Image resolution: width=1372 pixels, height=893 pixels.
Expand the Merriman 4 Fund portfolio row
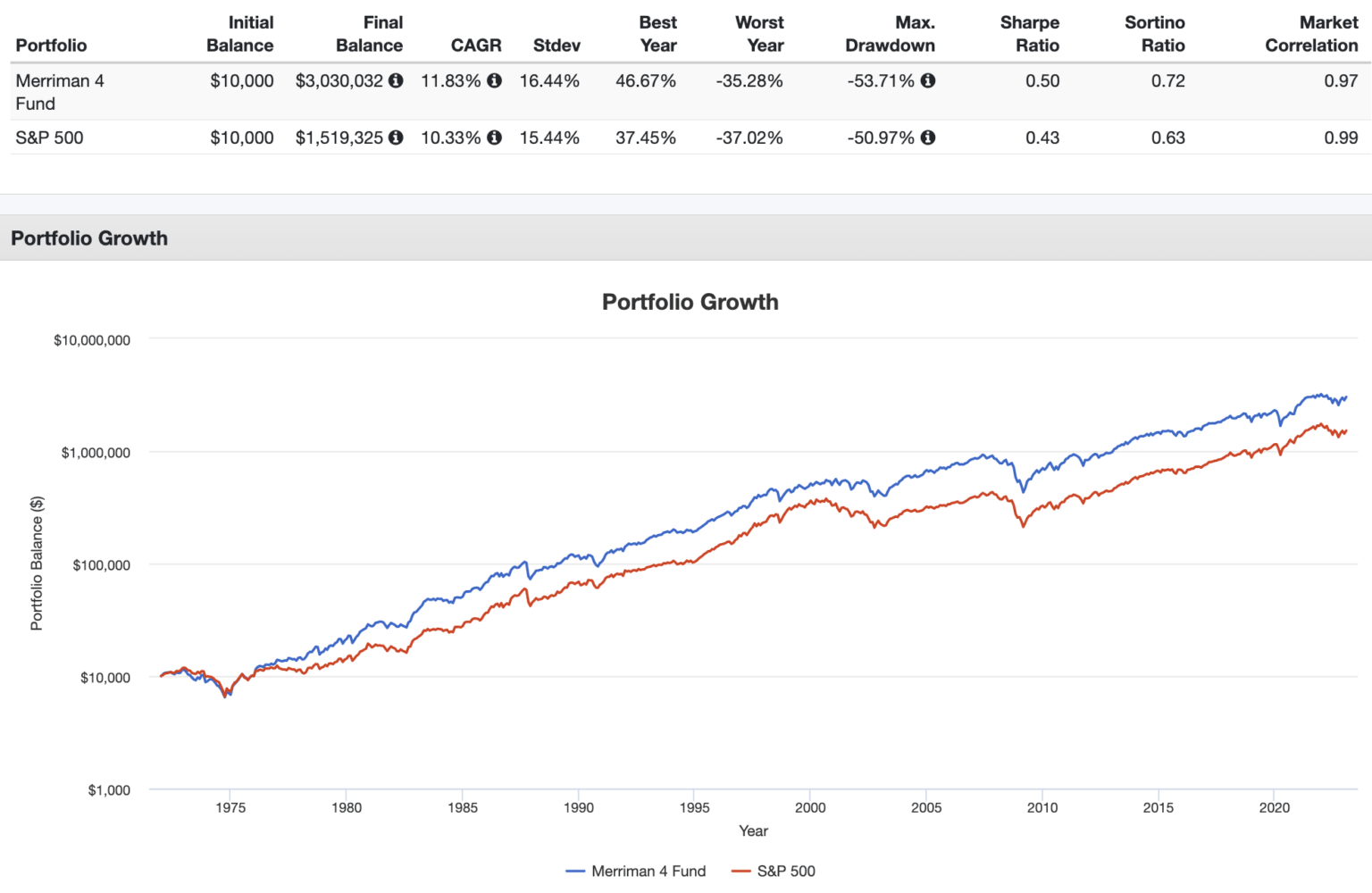(x=59, y=92)
